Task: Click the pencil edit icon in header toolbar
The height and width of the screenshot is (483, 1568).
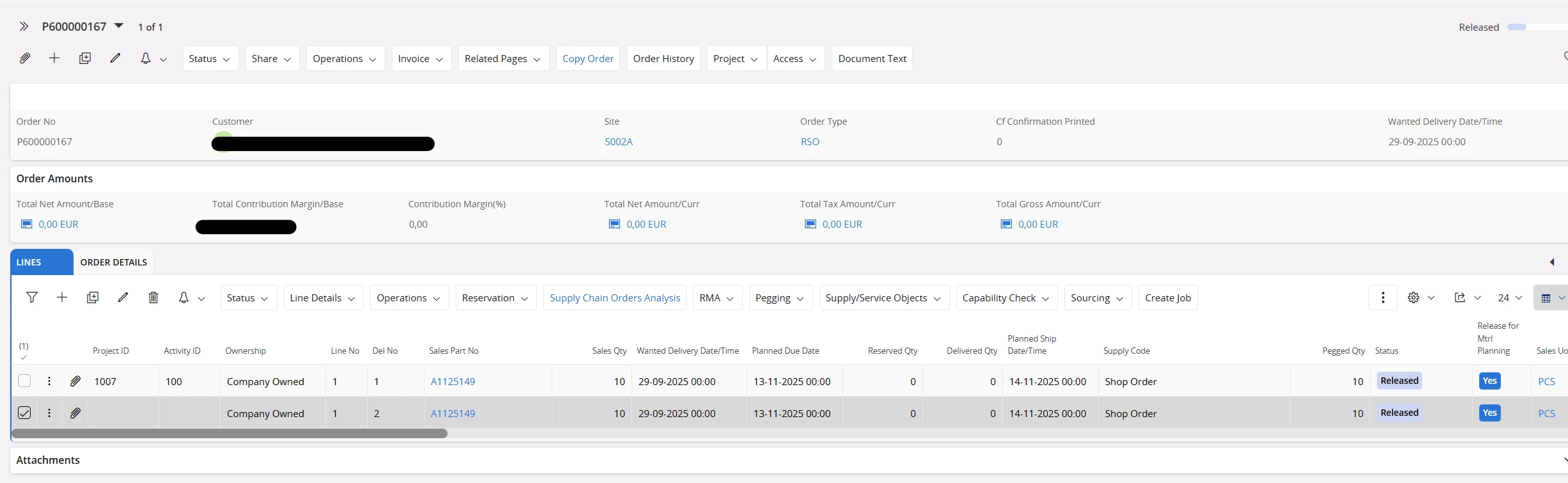Action: click(x=115, y=58)
